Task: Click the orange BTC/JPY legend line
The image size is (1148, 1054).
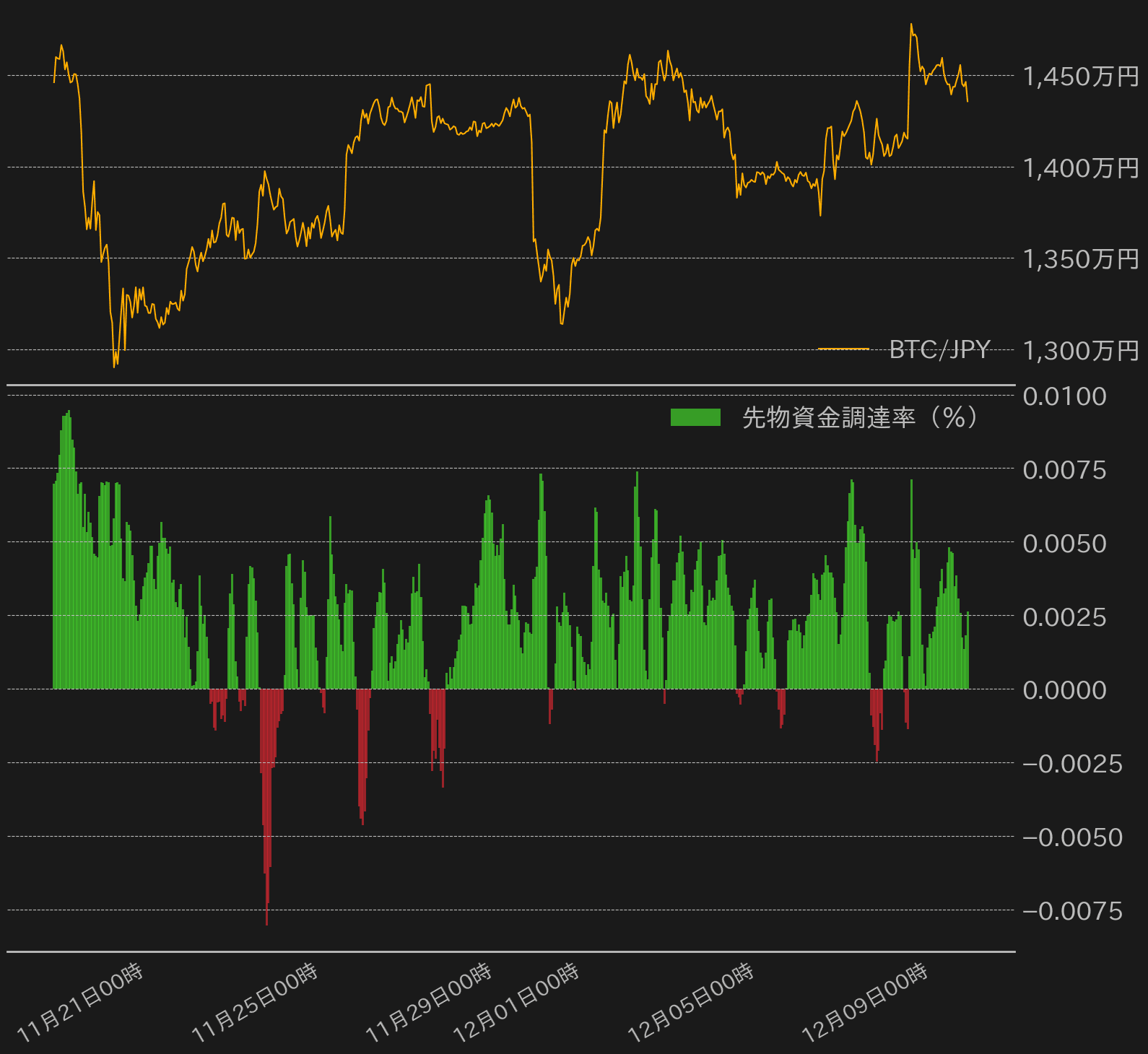Action: (x=843, y=349)
